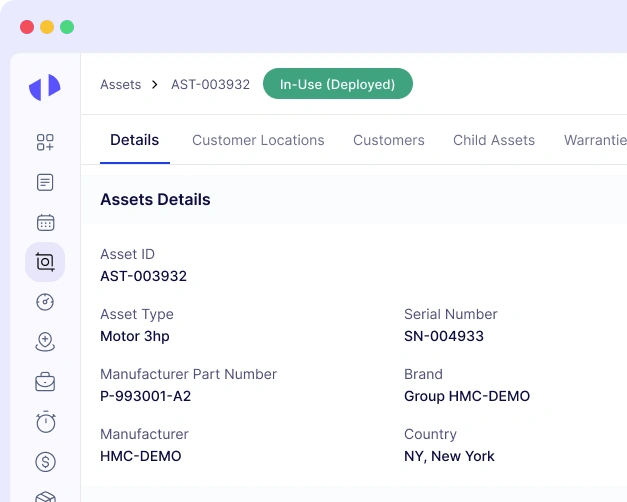The width and height of the screenshot is (627, 502).
Task: Open the document list icon in sidebar
Action: [45, 182]
